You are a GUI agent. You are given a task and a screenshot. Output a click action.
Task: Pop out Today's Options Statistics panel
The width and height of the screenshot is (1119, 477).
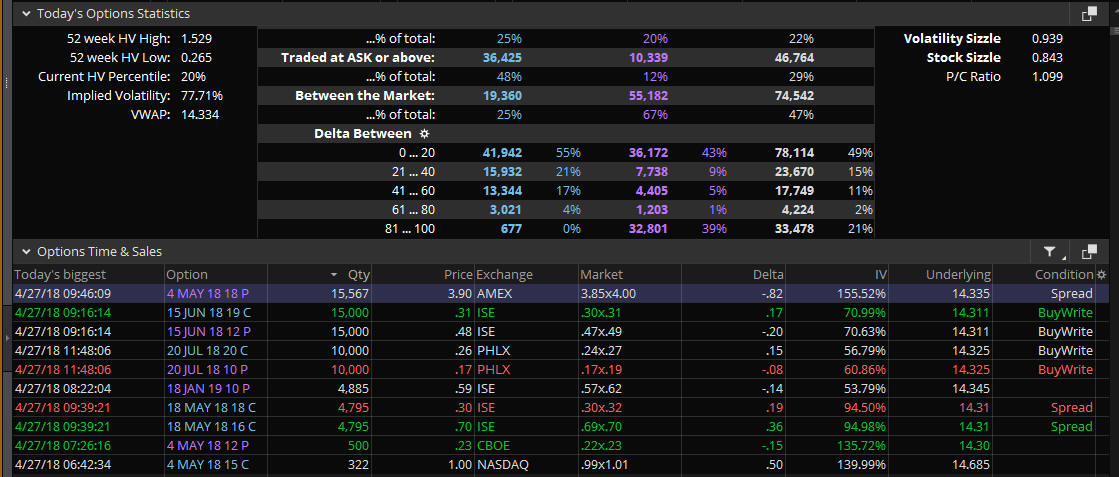tap(1089, 14)
